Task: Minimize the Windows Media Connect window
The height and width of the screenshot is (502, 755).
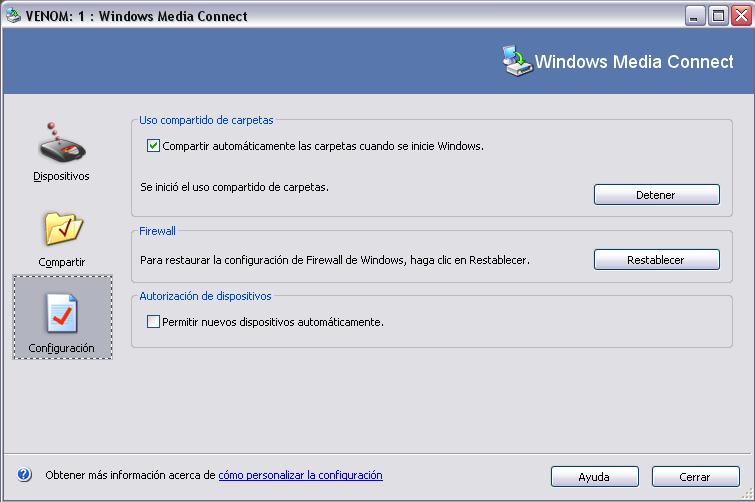Action: pyautogui.click(x=694, y=16)
